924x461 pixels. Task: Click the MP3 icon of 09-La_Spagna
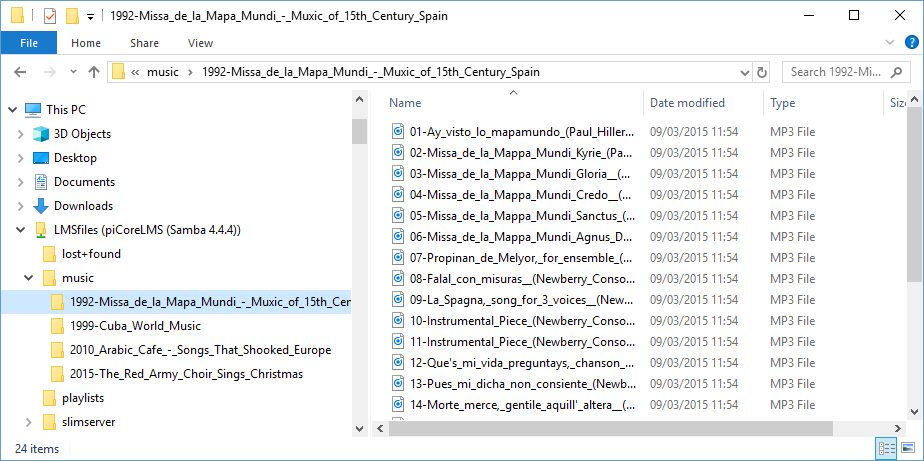click(398, 299)
